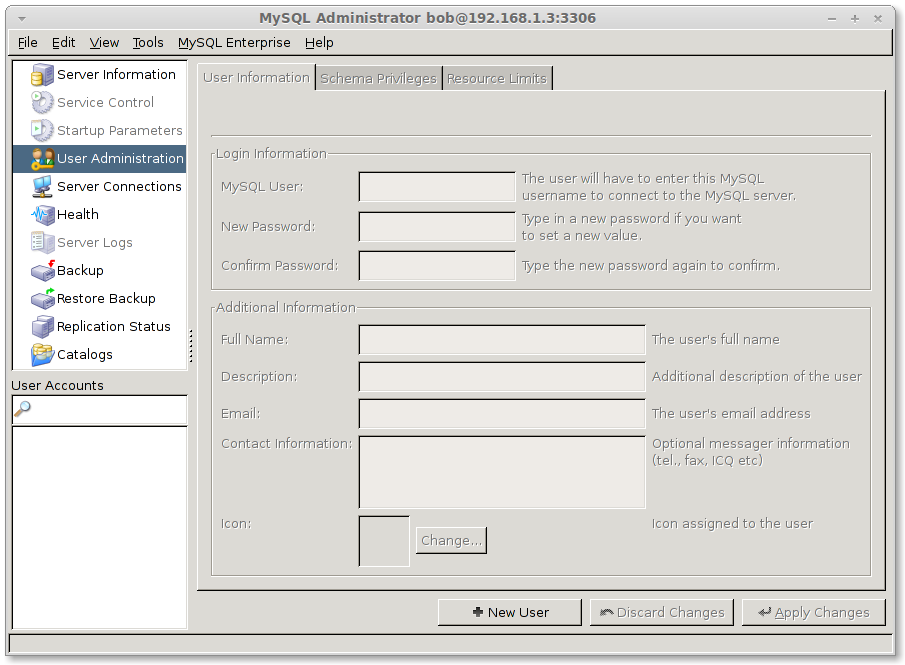
Task: Focus the MySQL User input field
Action: [437, 186]
